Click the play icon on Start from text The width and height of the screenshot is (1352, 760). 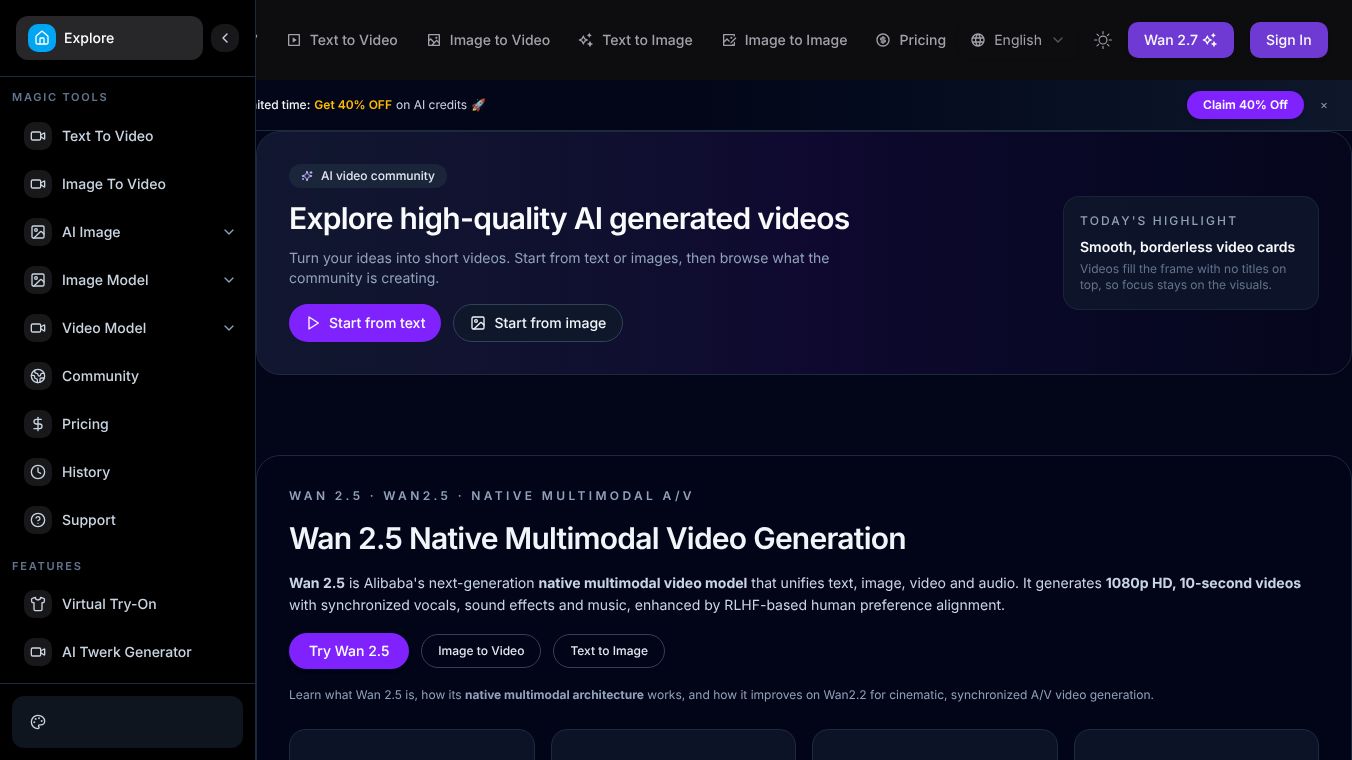click(313, 323)
